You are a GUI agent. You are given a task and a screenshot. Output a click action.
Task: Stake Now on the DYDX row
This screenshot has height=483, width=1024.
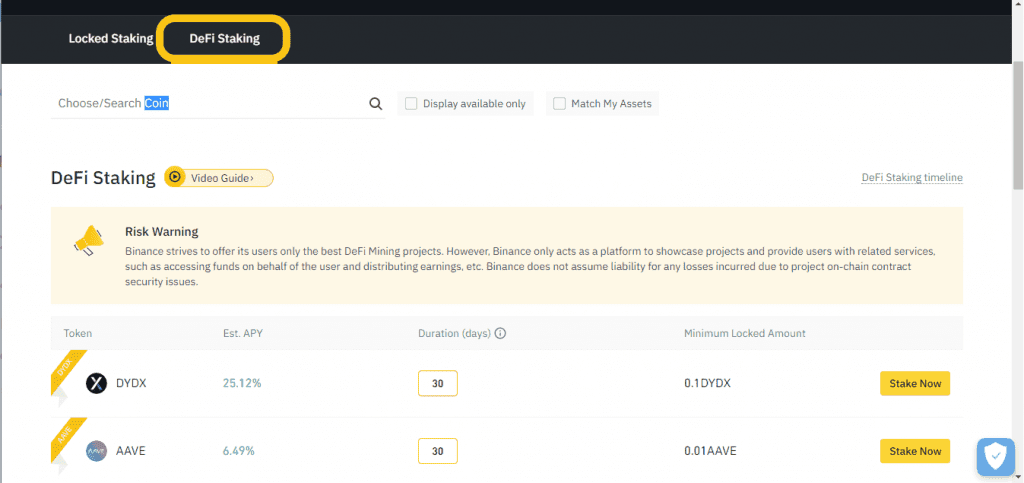[915, 383]
